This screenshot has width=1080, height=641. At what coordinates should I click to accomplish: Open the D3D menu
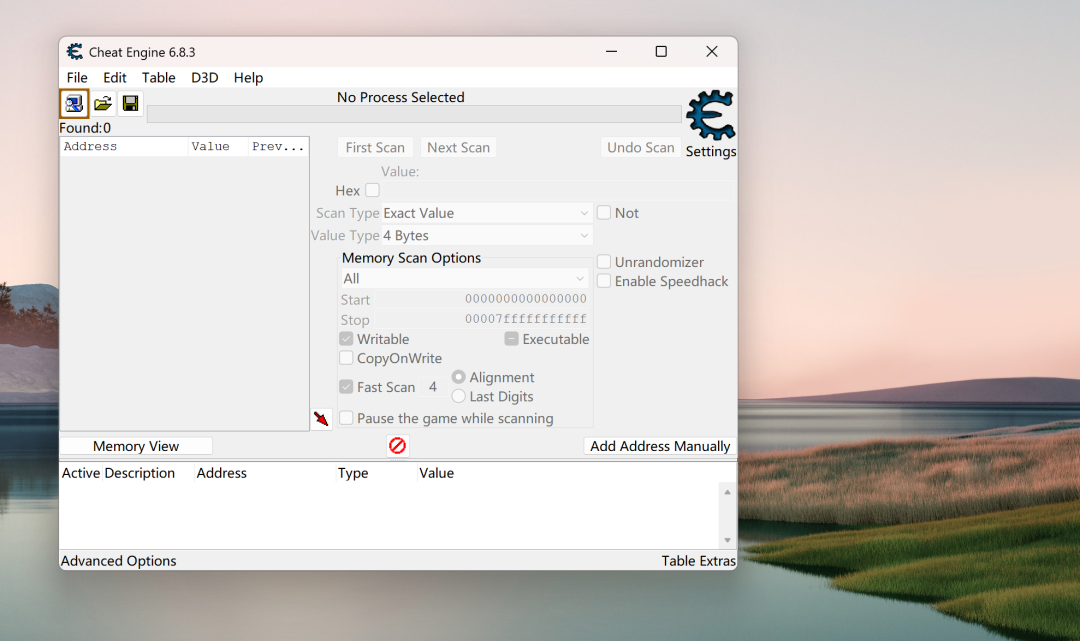click(x=205, y=78)
